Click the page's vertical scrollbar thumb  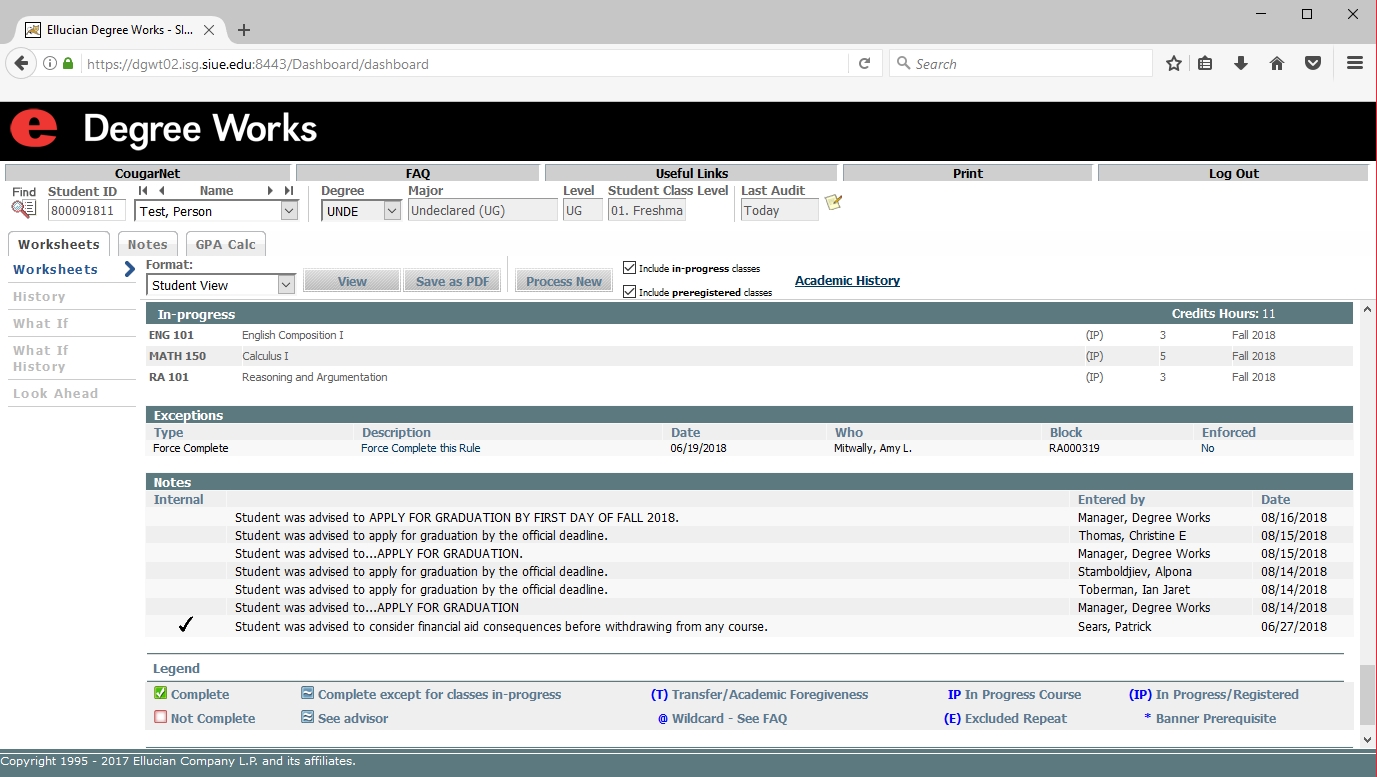(1367, 694)
